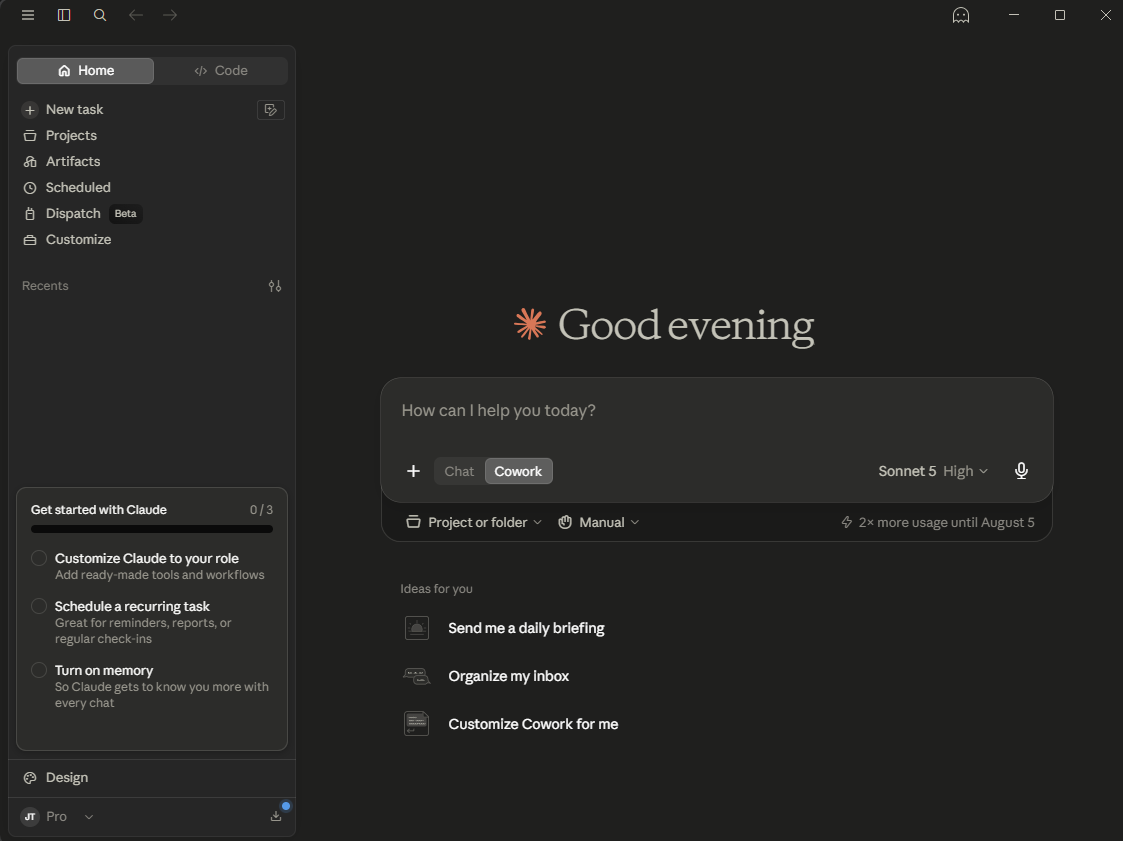Open the Design item with palette icon

152,777
